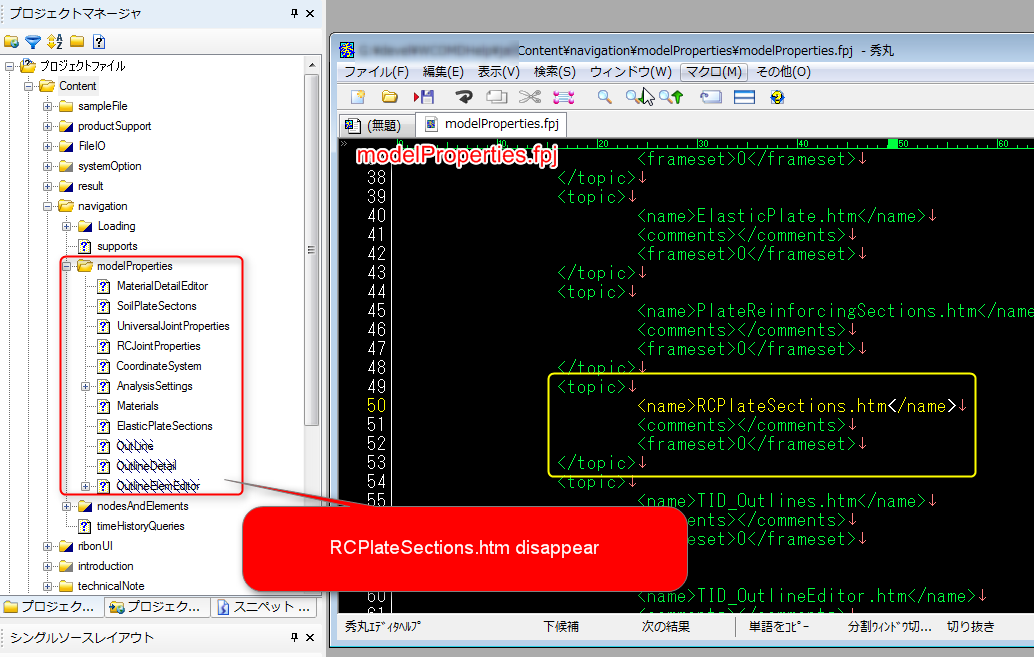Click the magnifier search icon
The height and width of the screenshot is (657, 1034).
tap(605, 97)
